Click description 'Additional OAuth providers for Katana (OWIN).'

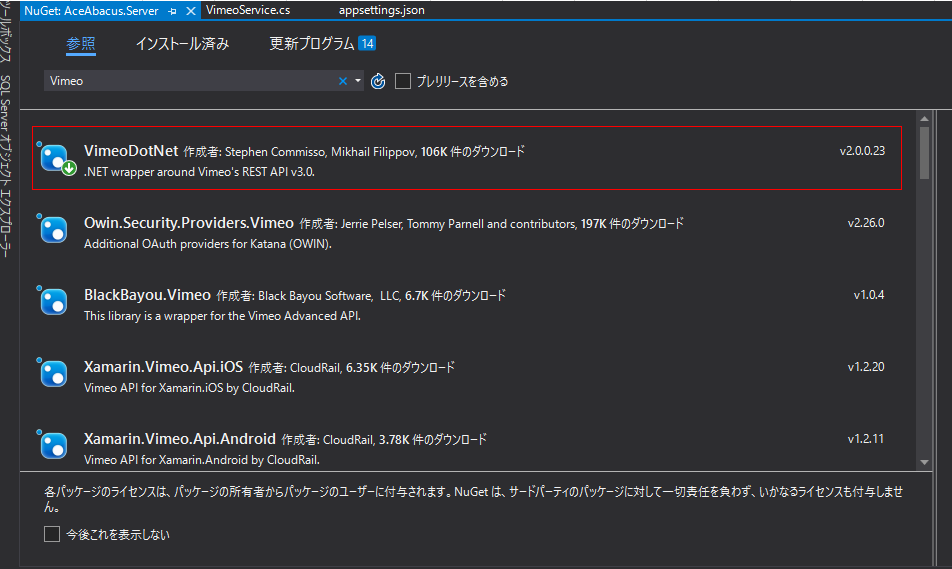208,244
